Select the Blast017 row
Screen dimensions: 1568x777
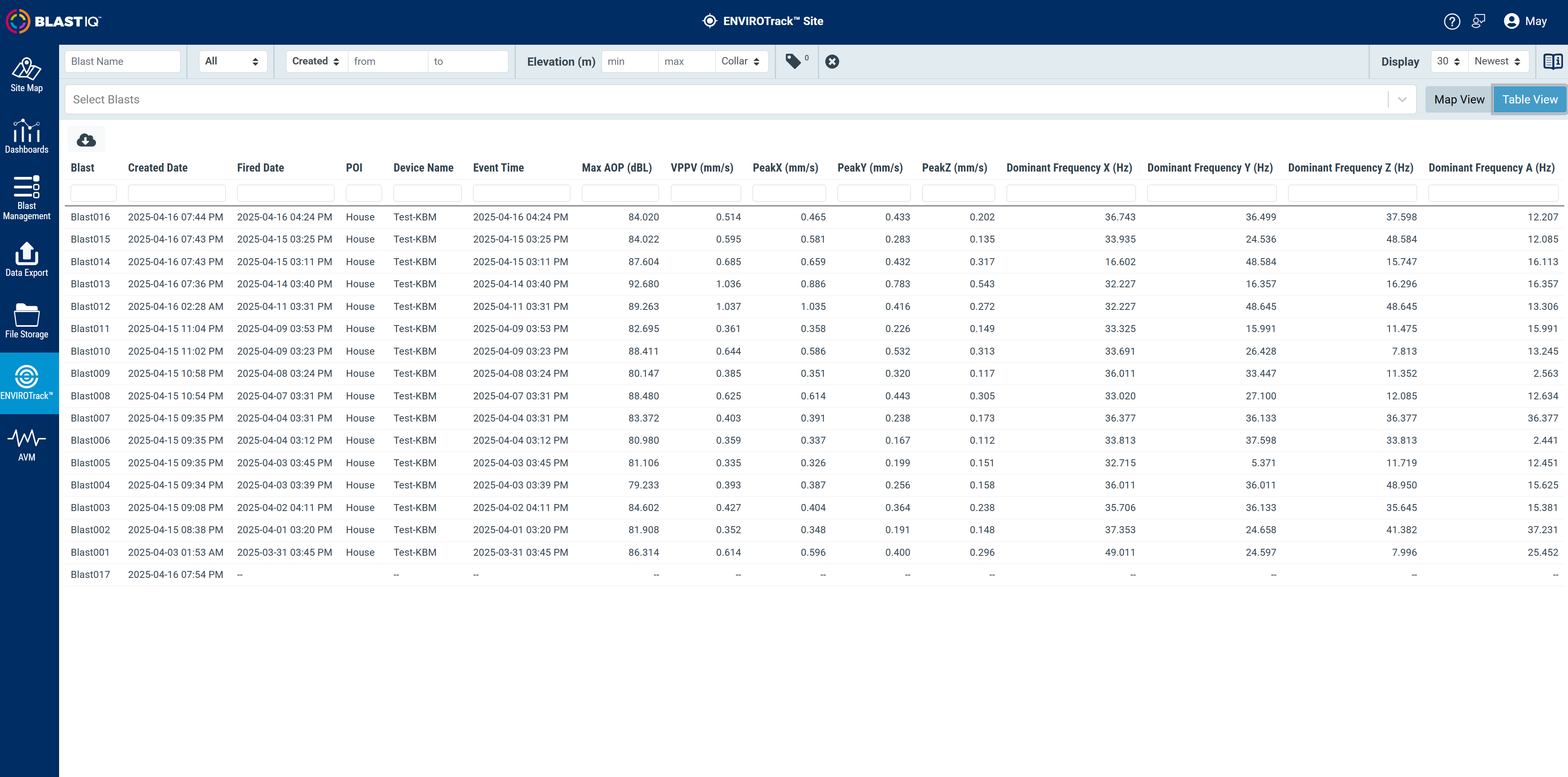pos(815,575)
